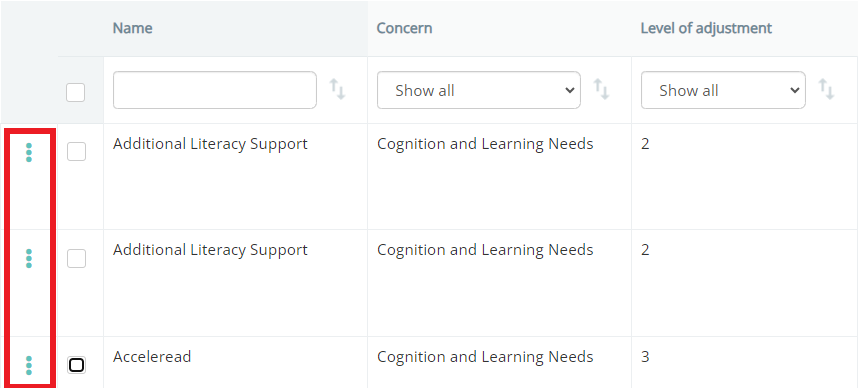Open the Acceleread intervention name
The width and height of the screenshot is (858, 388).
152,357
